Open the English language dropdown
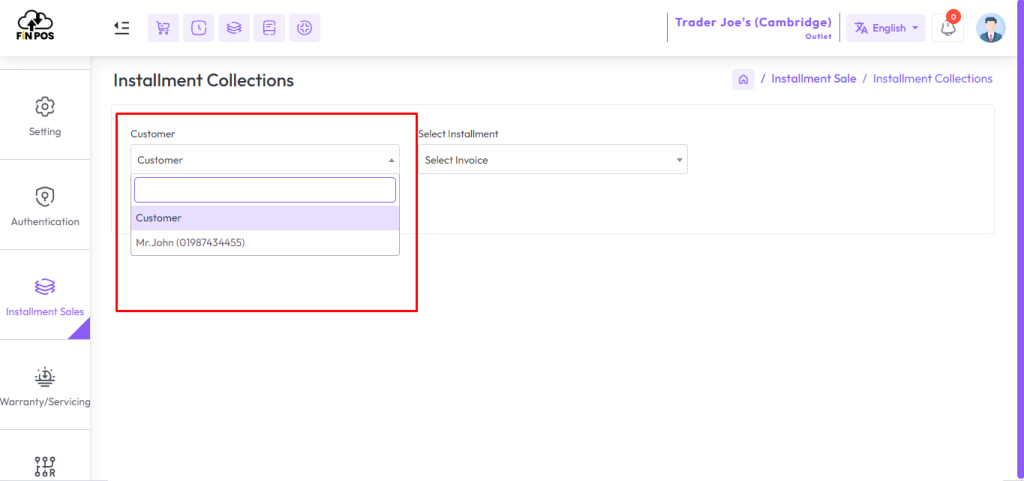 (x=886, y=28)
